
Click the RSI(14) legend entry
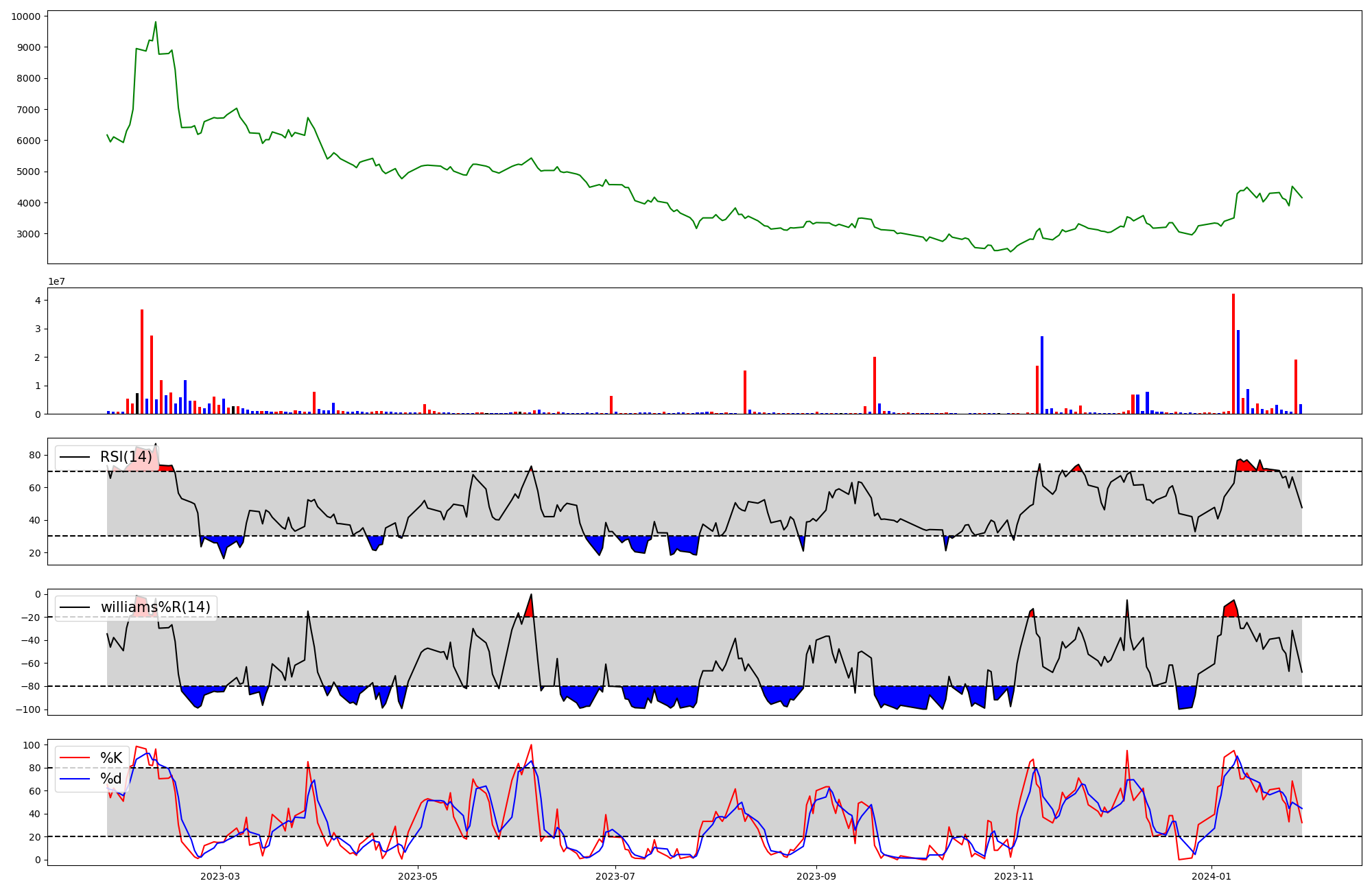pyautogui.click(x=126, y=457)
